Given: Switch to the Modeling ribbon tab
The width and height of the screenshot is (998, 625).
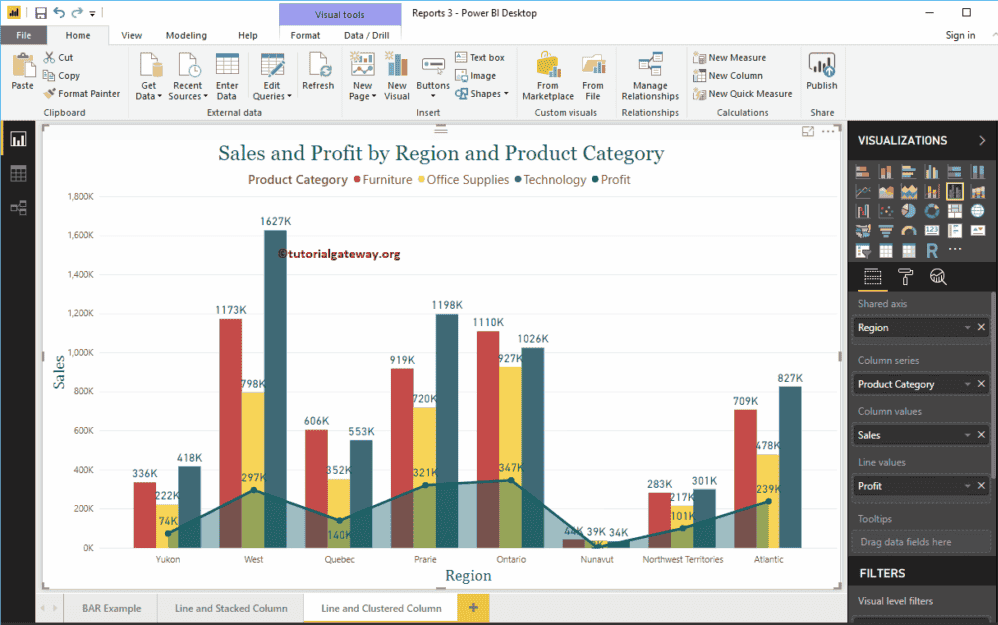Looking at the screenshot, I should click(186, 34).
